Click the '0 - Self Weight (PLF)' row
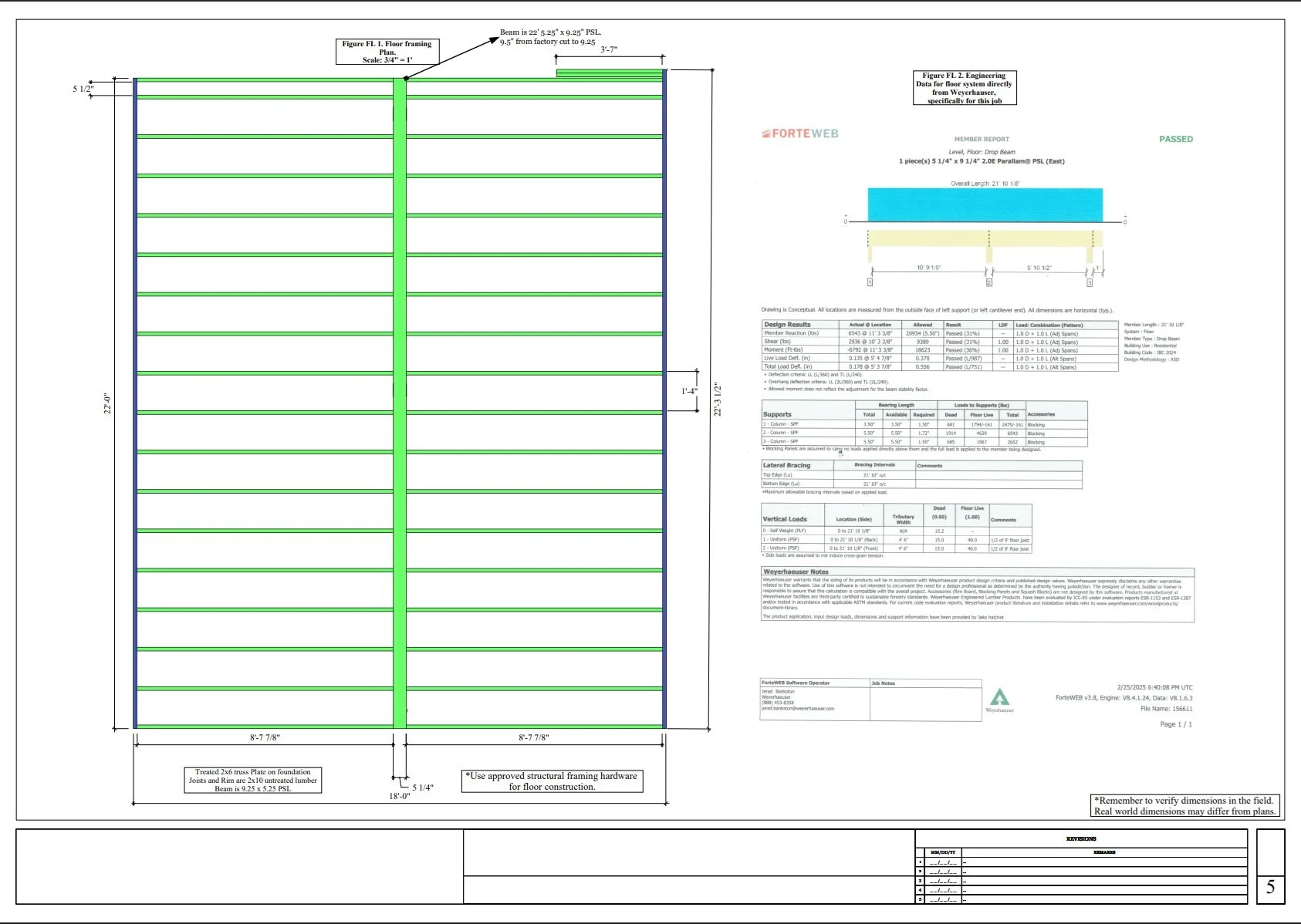The image size is (1301, 924). (897, 531)
